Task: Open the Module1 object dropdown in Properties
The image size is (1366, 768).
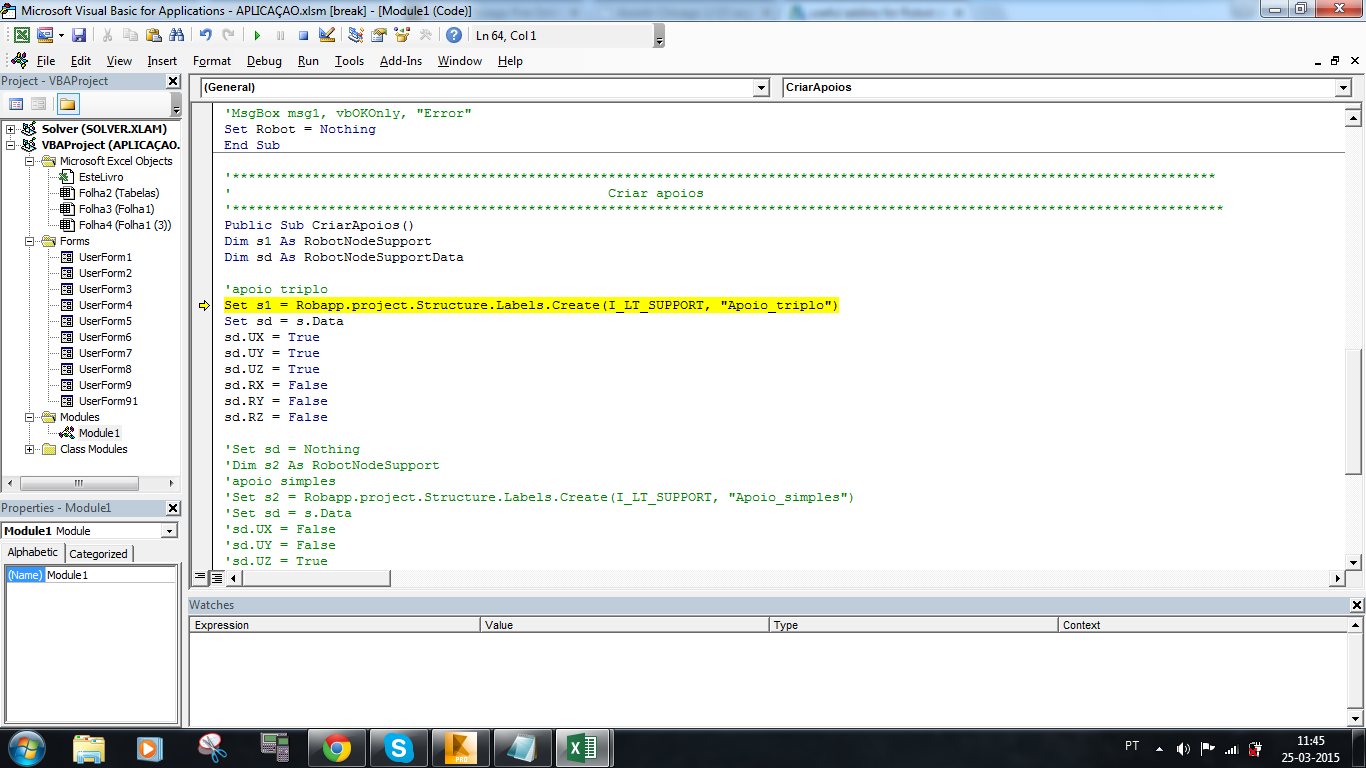Action: click(169, 531)
